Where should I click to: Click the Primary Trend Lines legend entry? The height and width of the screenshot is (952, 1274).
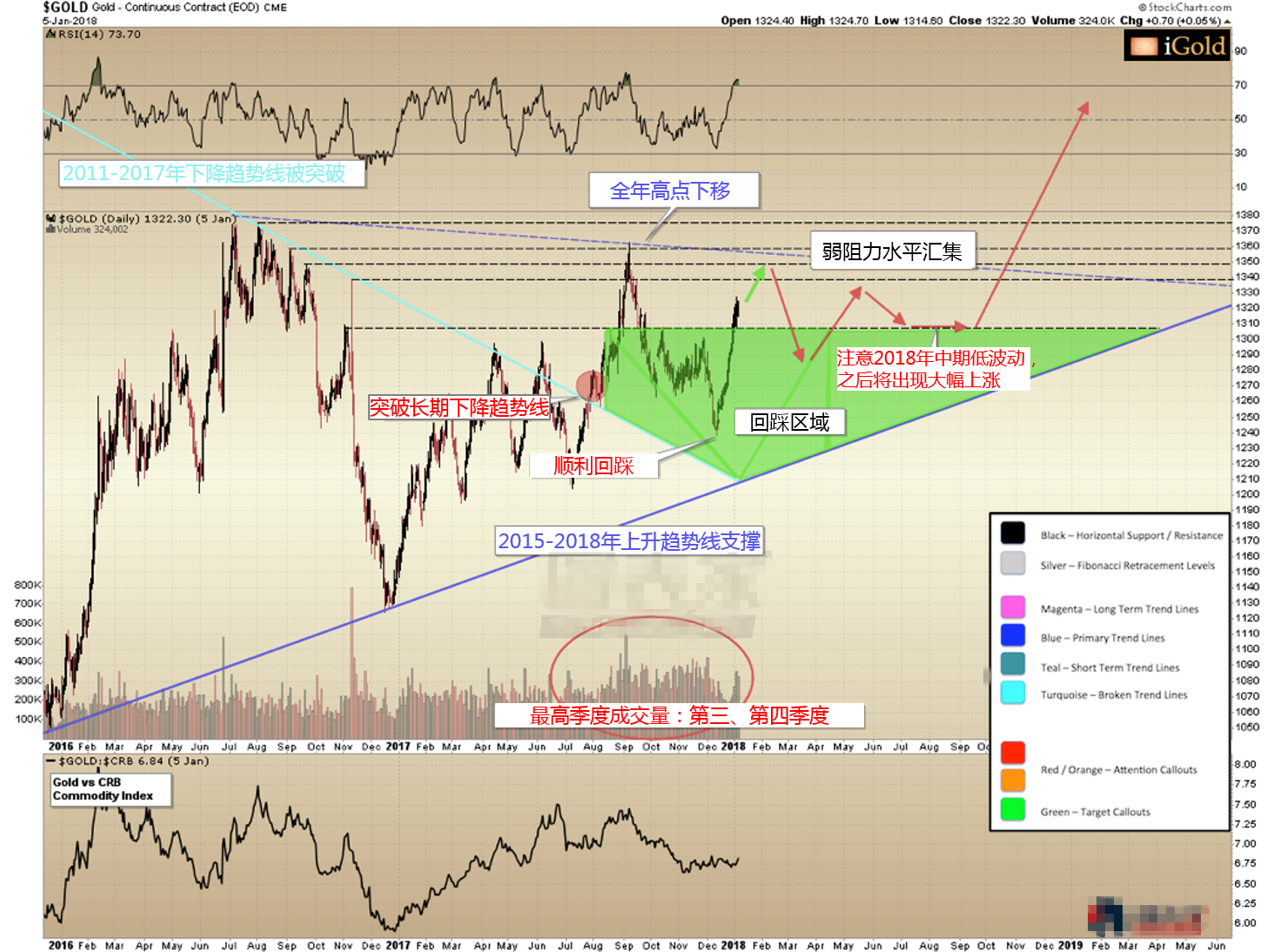tap(1103, 638)
